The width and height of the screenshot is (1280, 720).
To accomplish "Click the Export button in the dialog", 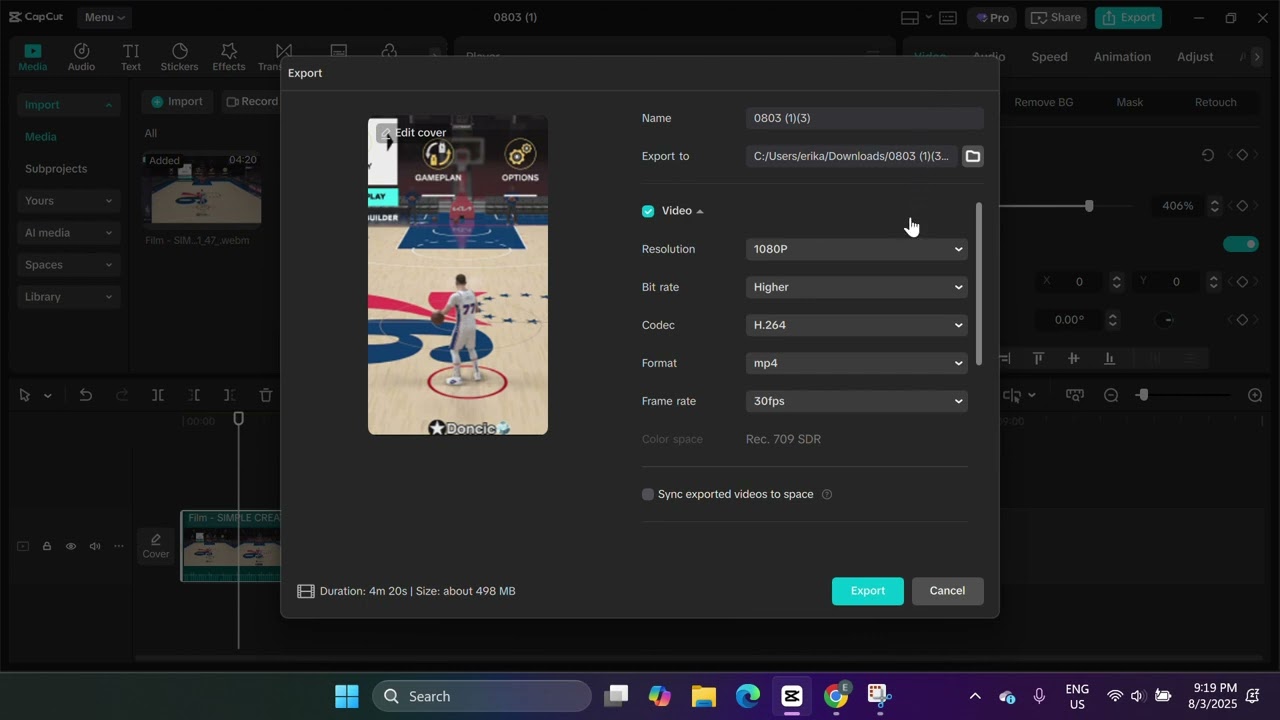I will (x=868, y=591).
